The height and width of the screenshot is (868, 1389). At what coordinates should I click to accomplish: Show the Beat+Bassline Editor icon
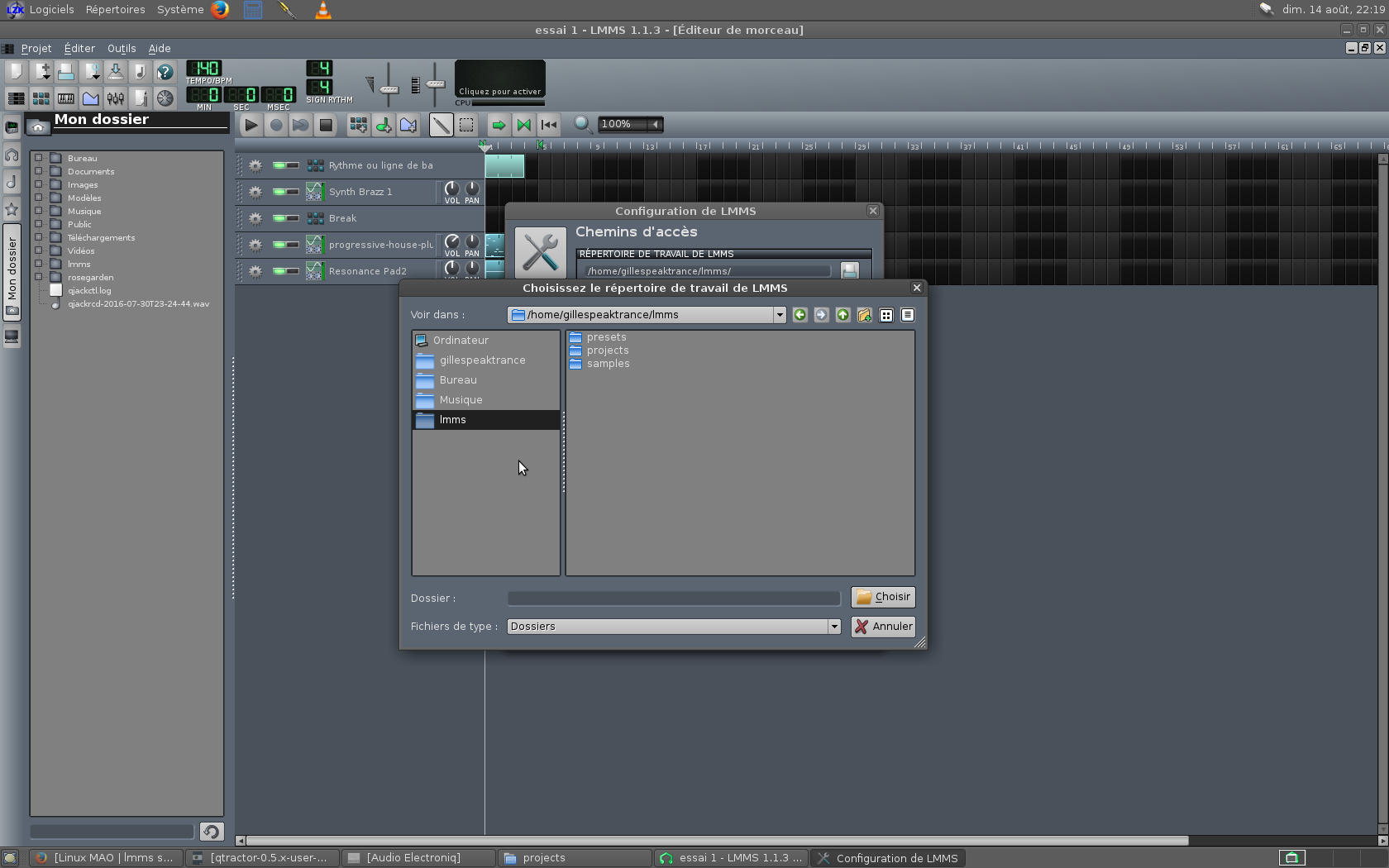coord(41,98)
